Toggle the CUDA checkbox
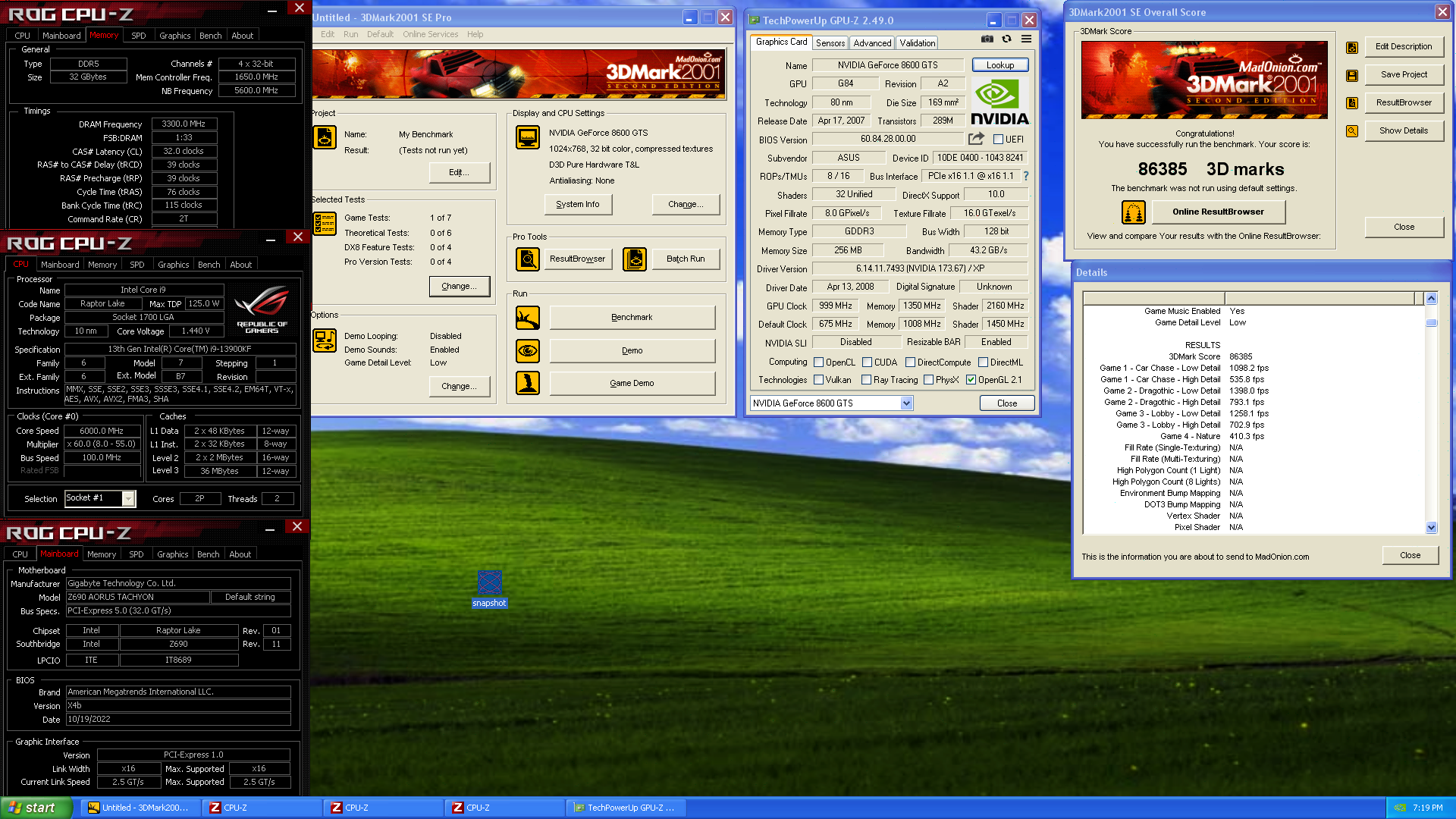This screenshot has height=819, width=1456. pos(867,362)
